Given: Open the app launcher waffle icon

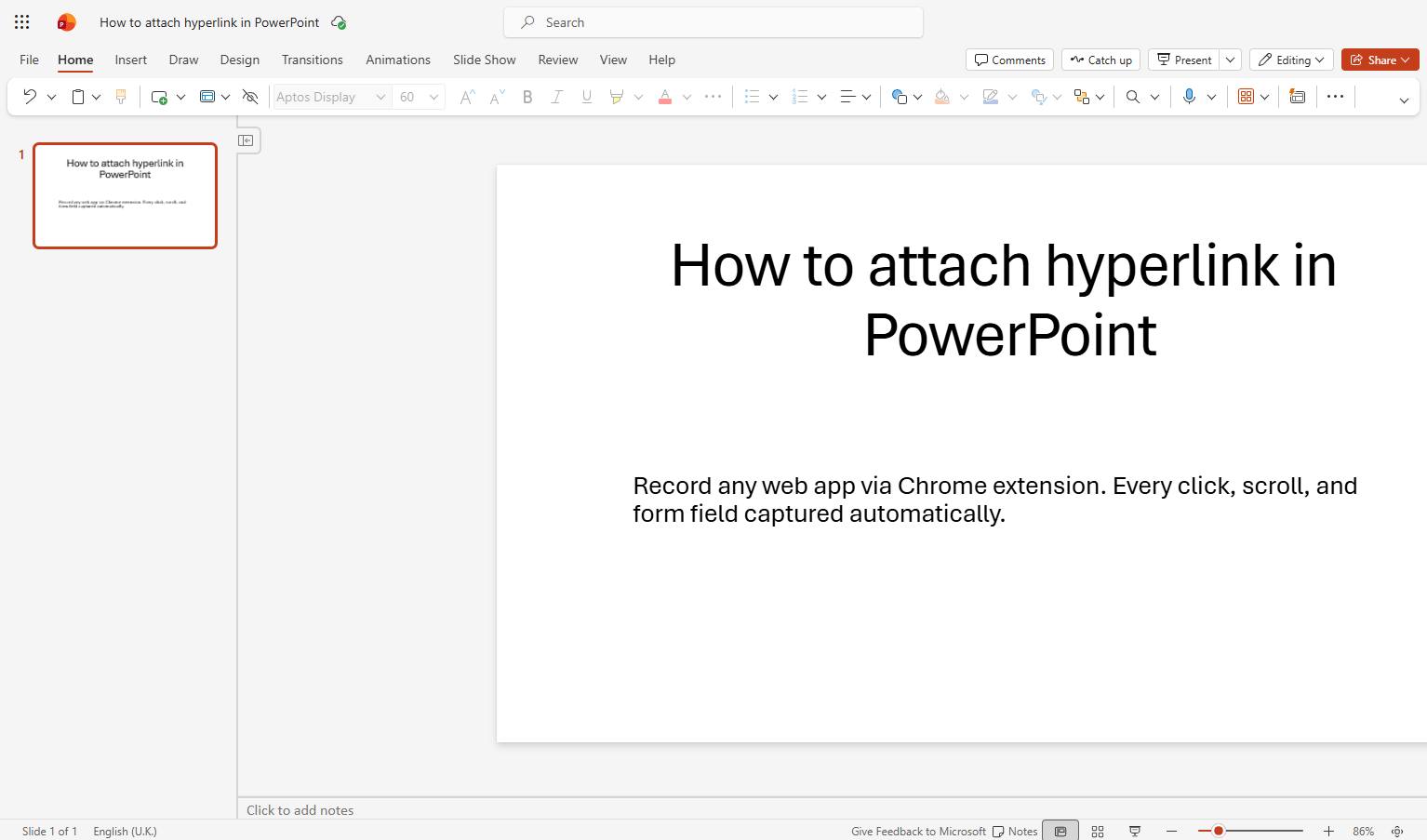Looking at the screenshot, I should pos(22,22).
